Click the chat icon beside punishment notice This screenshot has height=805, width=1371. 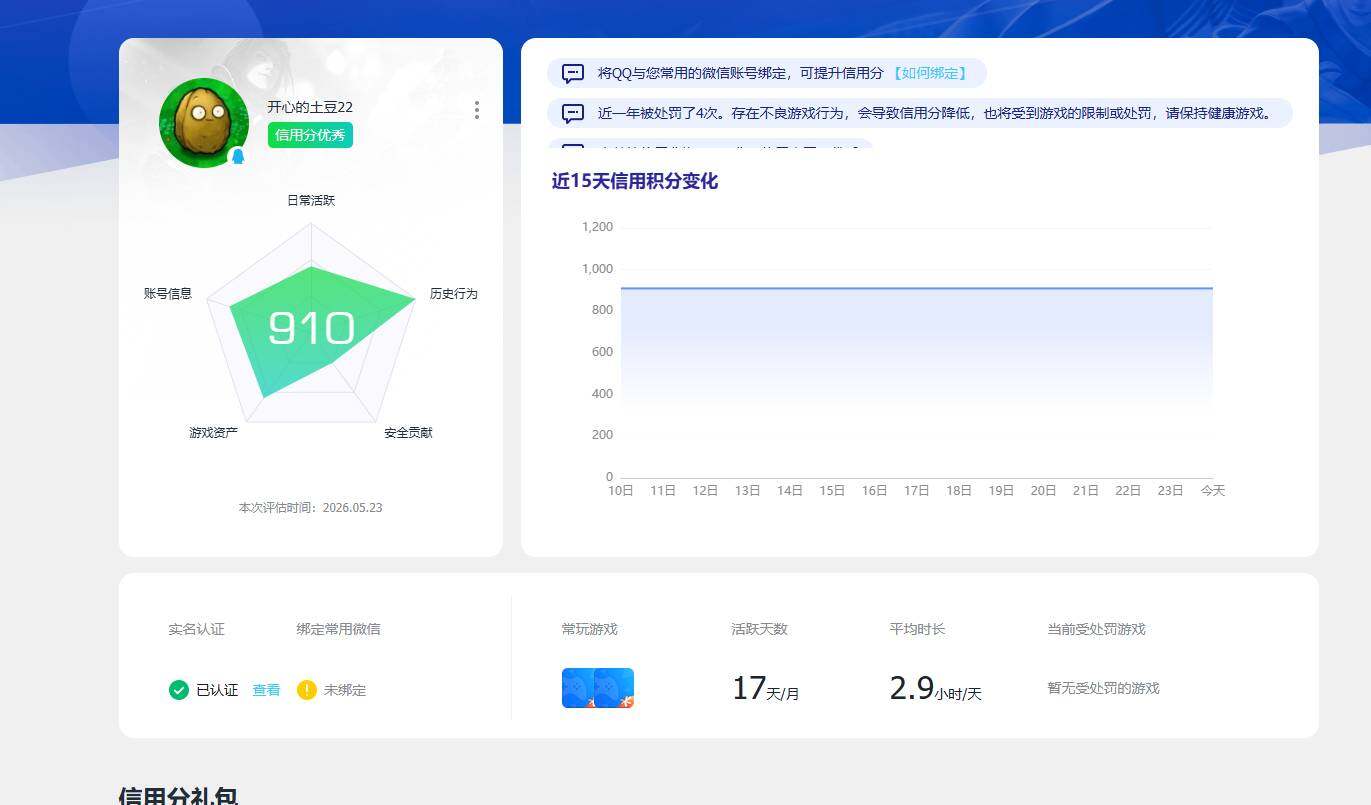coord(573,113)
